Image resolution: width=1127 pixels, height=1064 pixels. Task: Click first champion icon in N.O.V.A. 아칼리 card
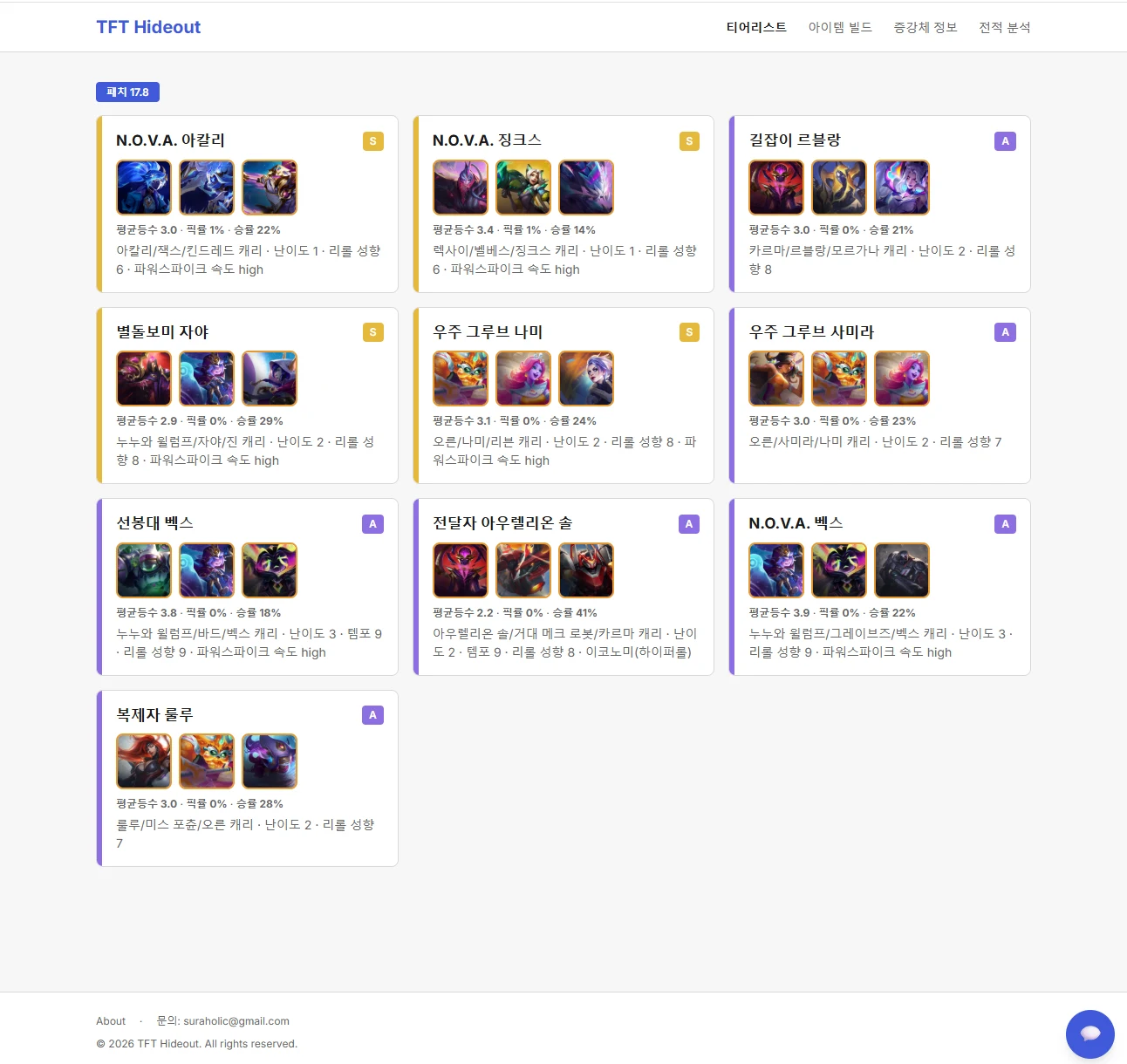pyautogui.click(x=144, y=188)
